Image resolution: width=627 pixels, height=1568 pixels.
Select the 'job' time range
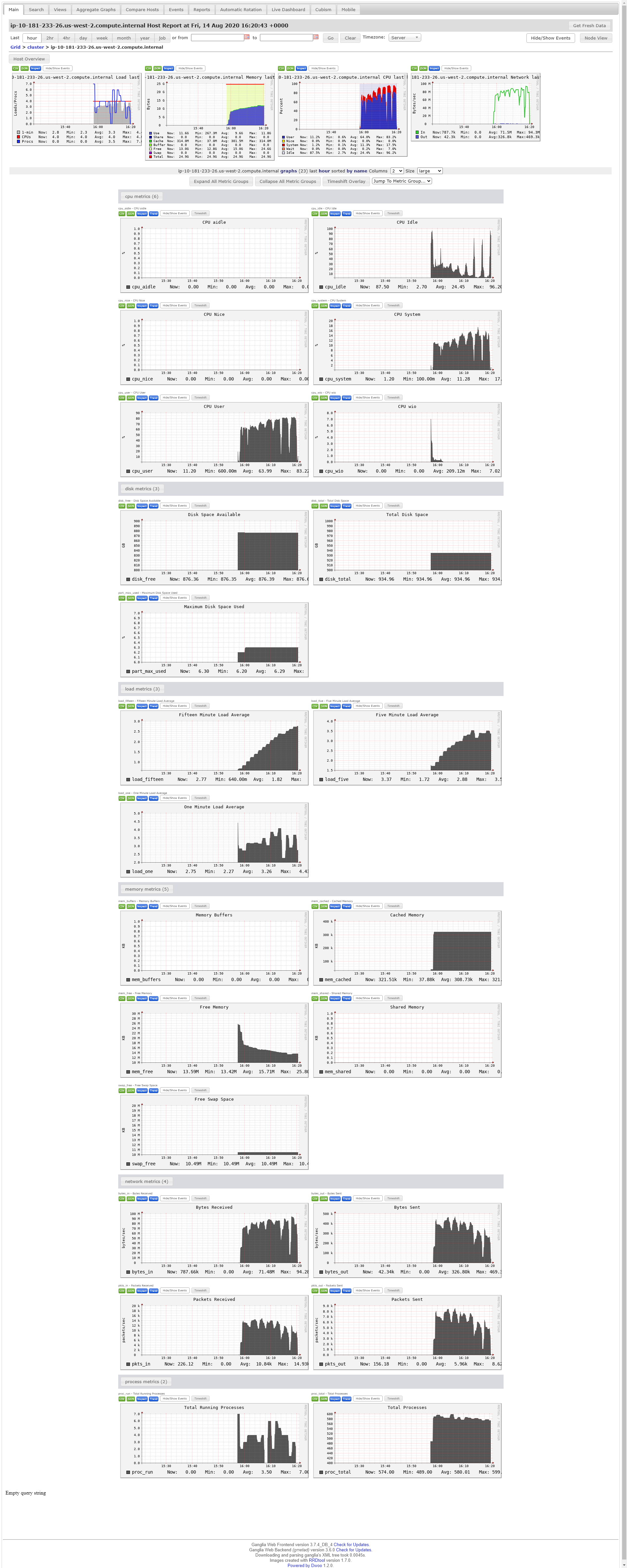pos(162,38)
